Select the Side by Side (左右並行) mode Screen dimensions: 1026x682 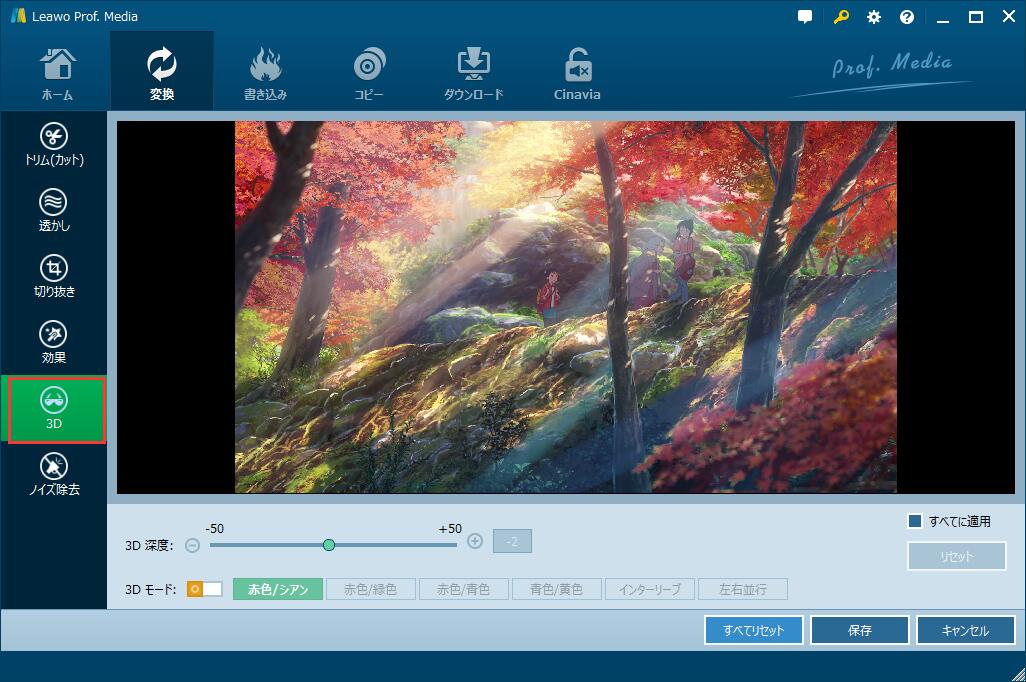743,589
